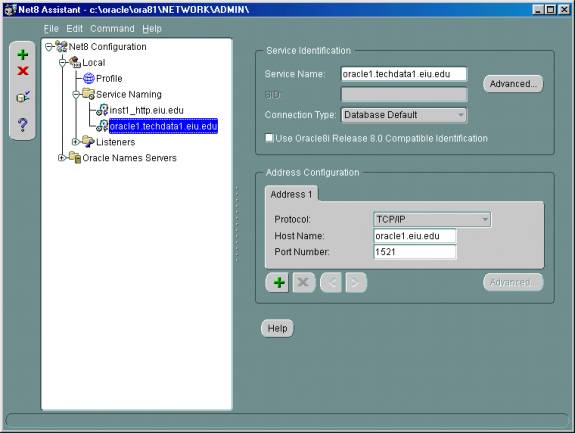
Task: Click the green plus Create icon in left toolbar
Action: [23, 55]
